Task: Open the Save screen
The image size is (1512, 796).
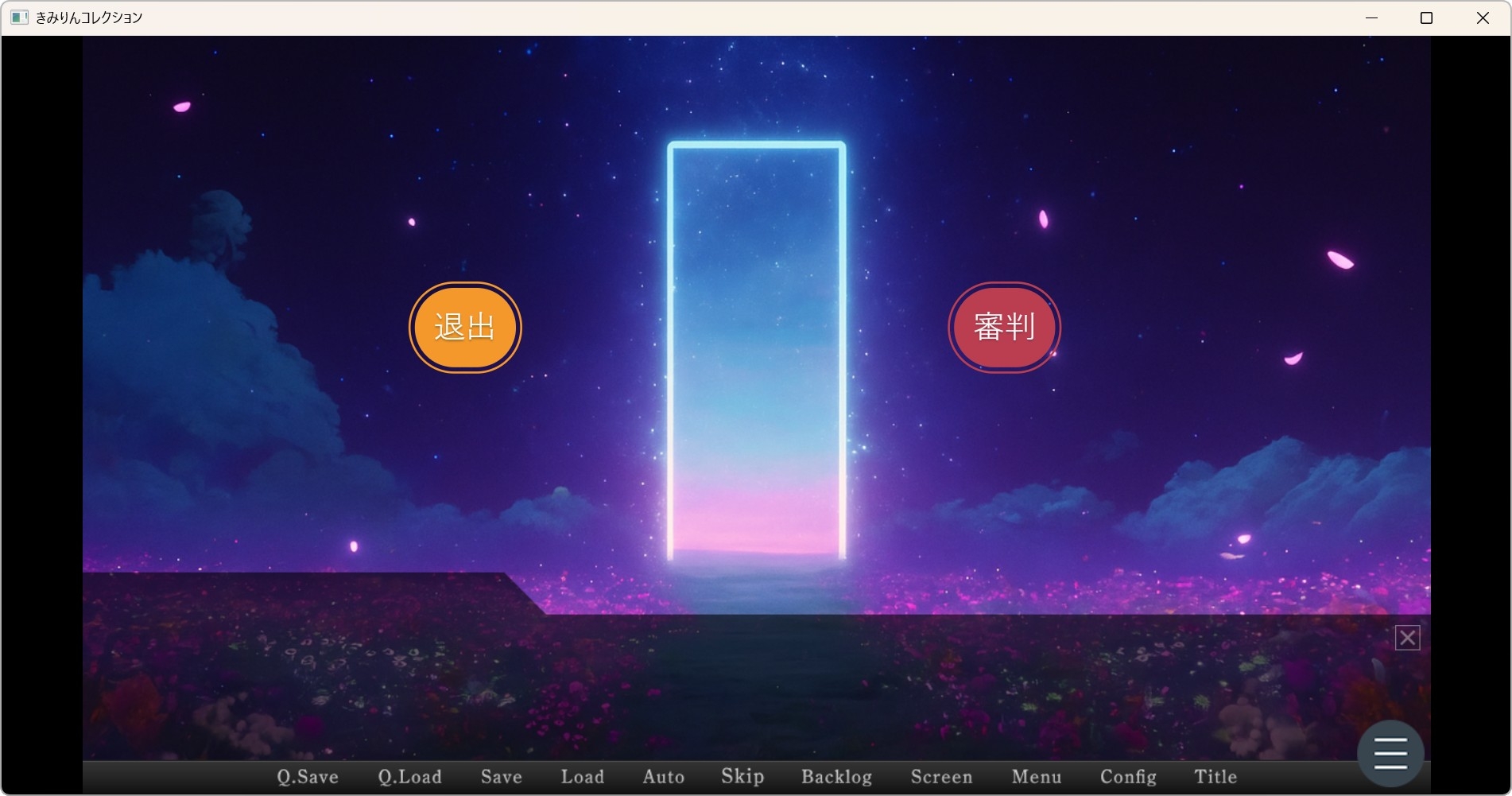Action: (x=501, y=777)
